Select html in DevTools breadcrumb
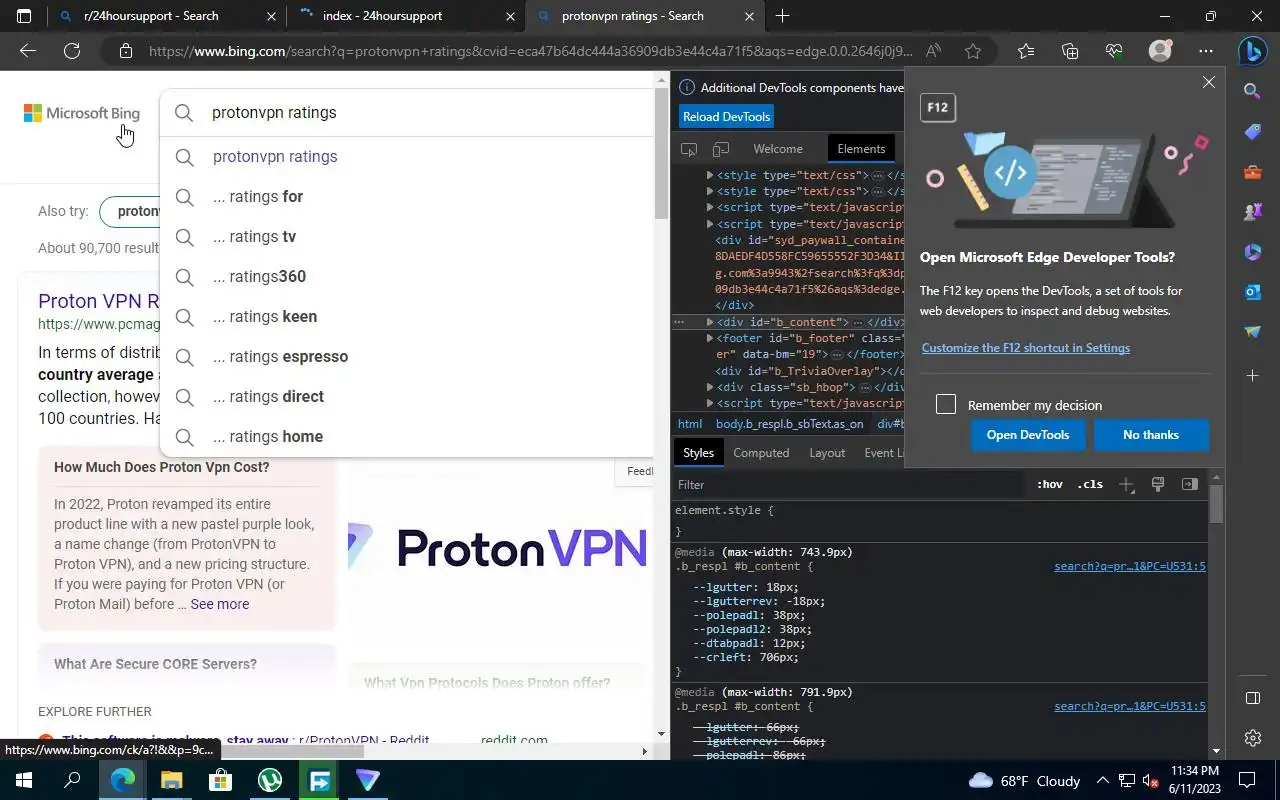 pyautogui.click(x=690, y=424)
